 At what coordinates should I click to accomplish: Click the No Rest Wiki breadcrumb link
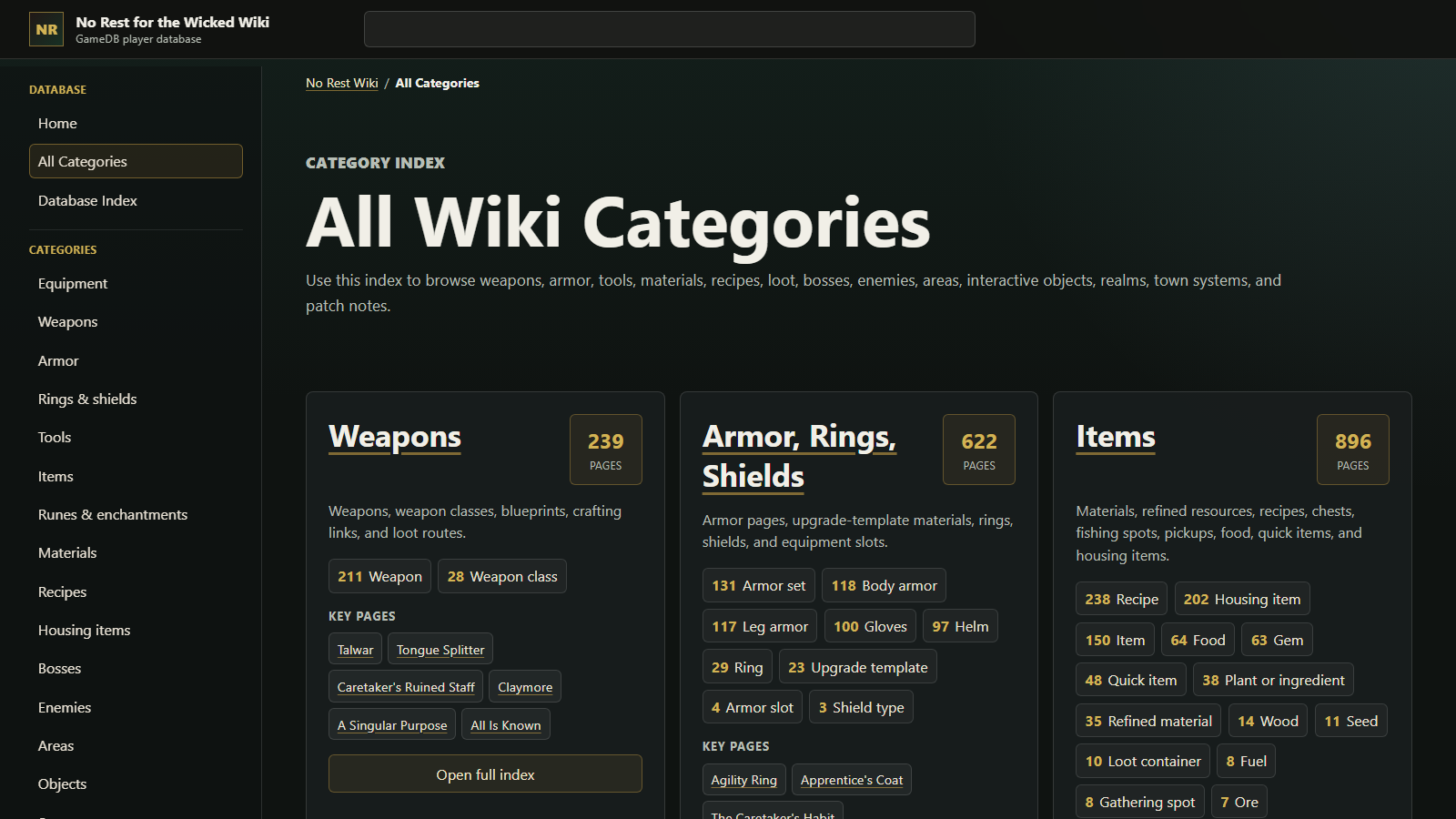click(342, 83)
